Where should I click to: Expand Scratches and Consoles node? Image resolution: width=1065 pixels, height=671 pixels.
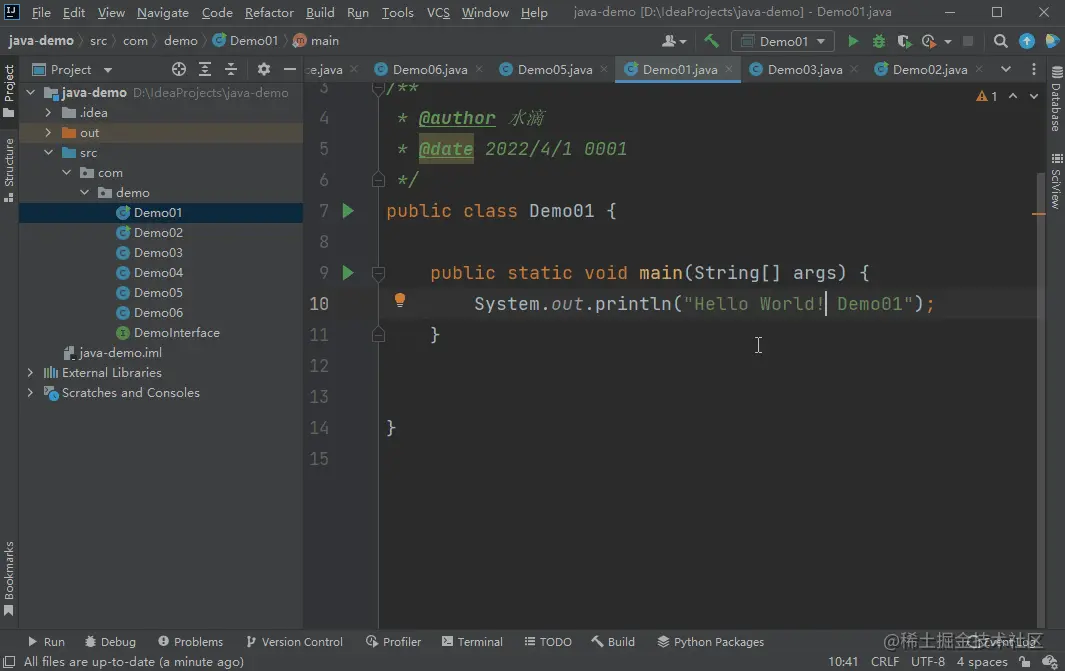pos(31,393)
